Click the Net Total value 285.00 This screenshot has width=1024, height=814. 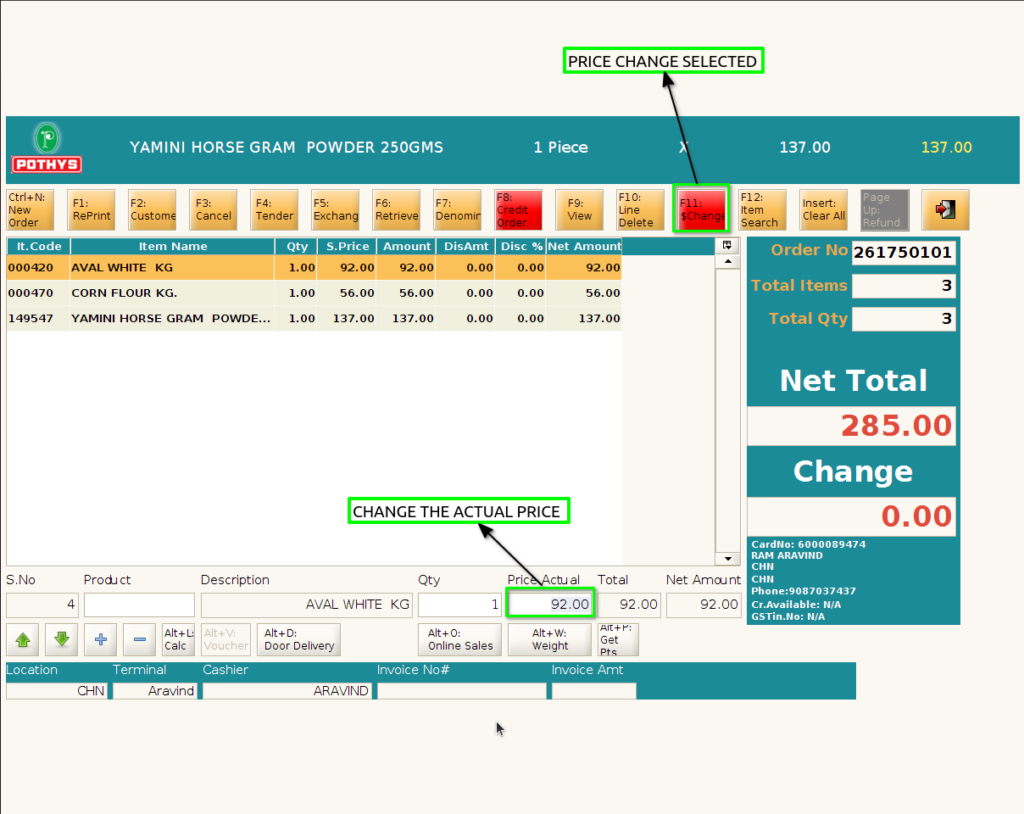pos(852,426)
